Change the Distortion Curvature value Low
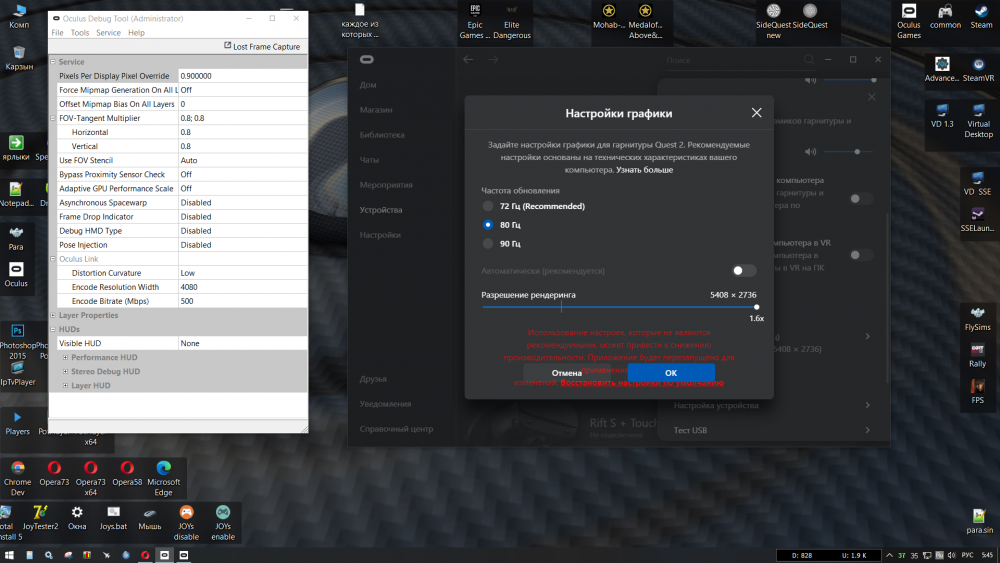This screenshot has width=1000, height=563. [242, 273]
